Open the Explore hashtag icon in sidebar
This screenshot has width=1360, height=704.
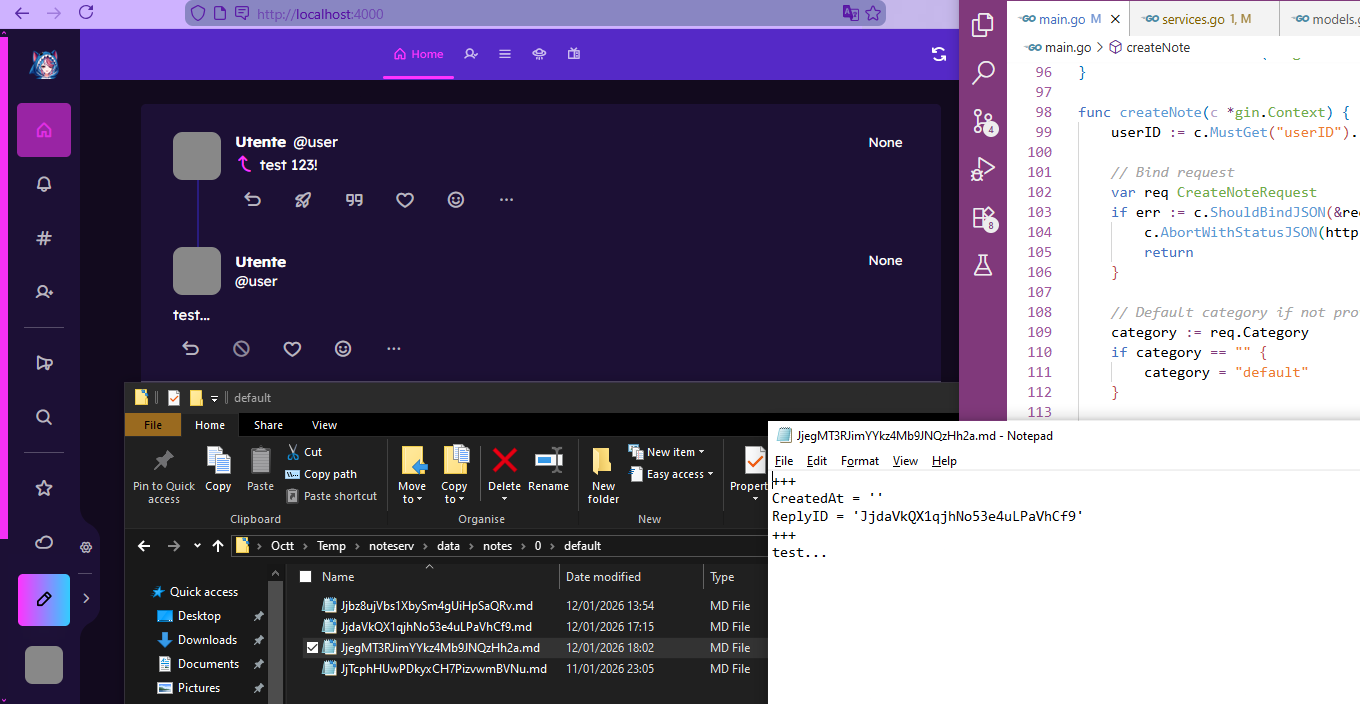pyautogui.click(x=43, y=238)
